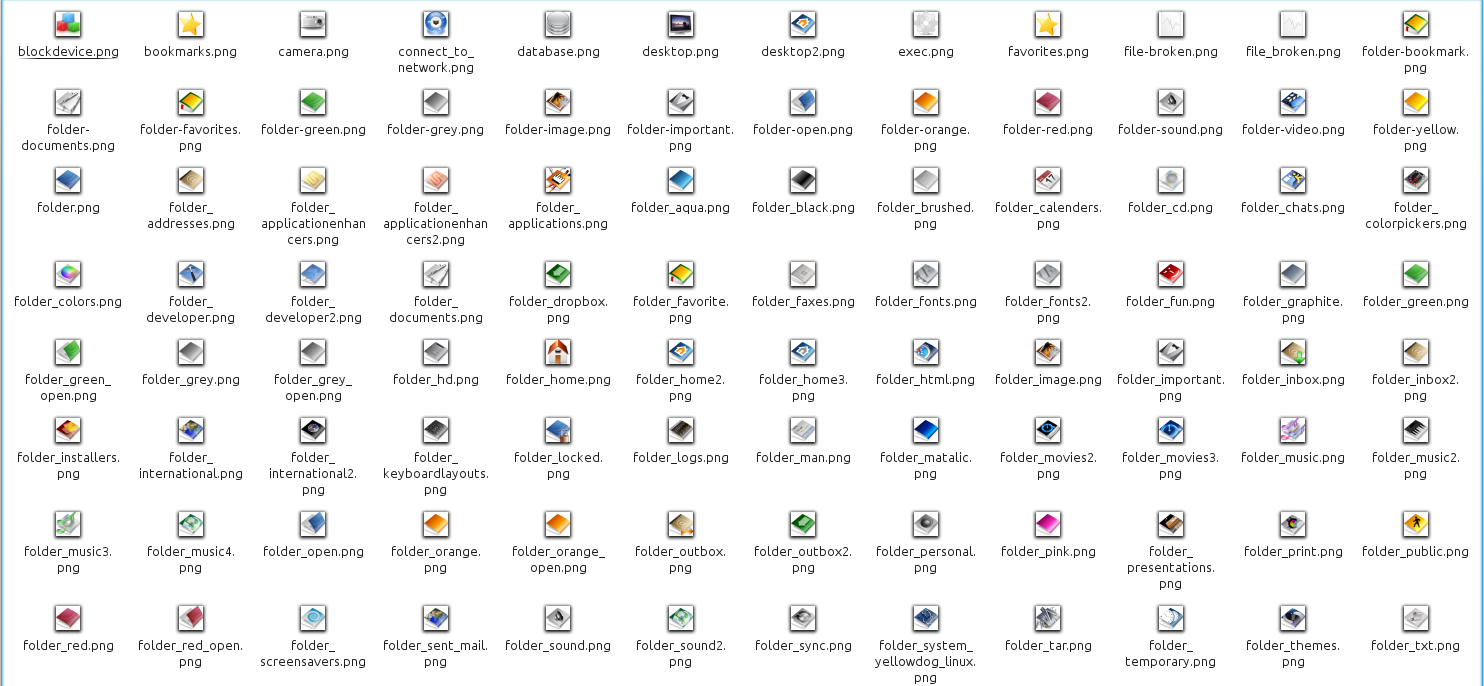This screenshot has width=1484, height=686.
Task: Select the label 'folder-bookmark.png'
Action: pos(1416,60)
